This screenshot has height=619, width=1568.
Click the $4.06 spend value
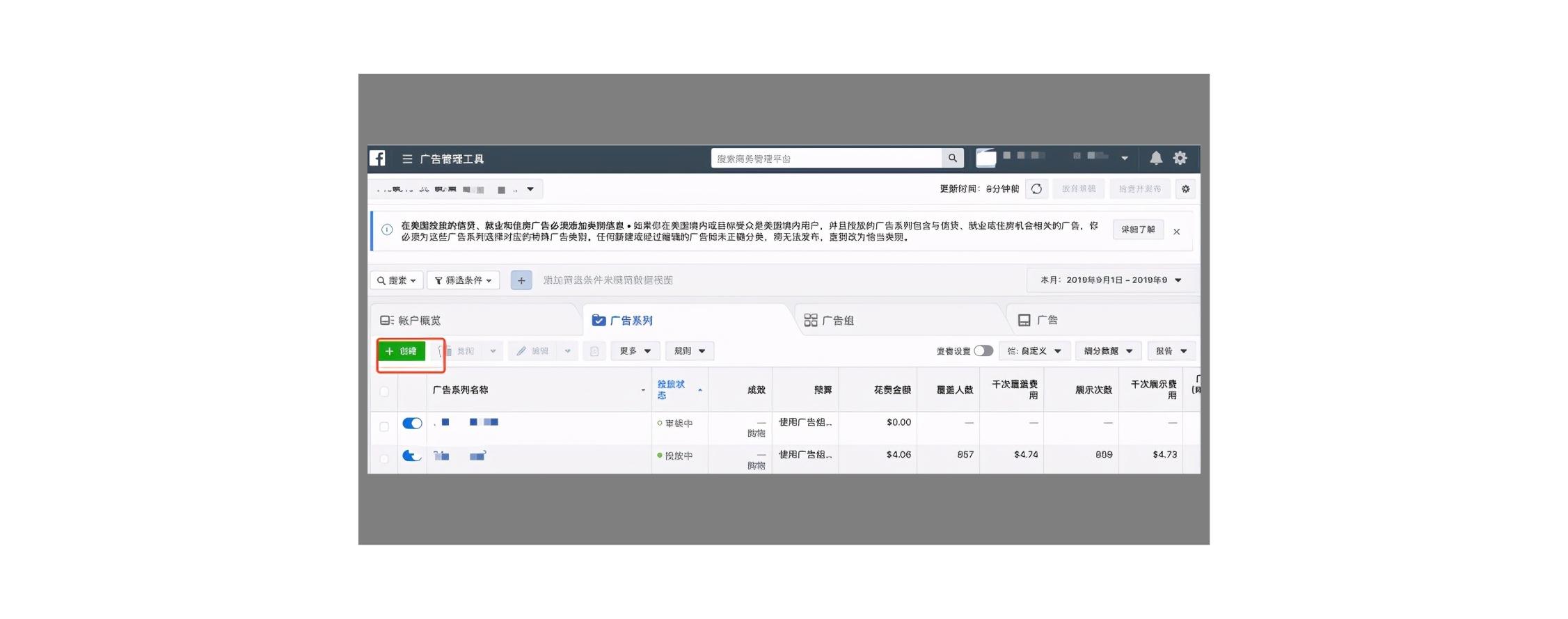(x=899, y=455)
